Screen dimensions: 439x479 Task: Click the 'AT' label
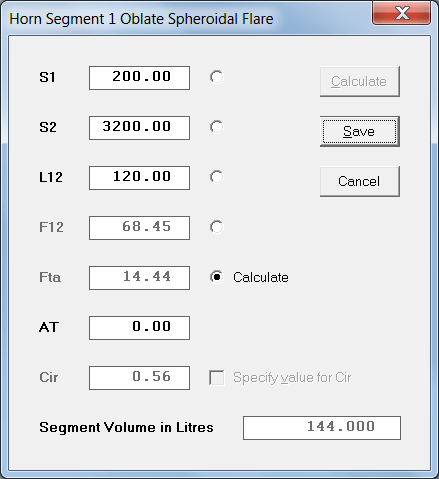point(49,327)
